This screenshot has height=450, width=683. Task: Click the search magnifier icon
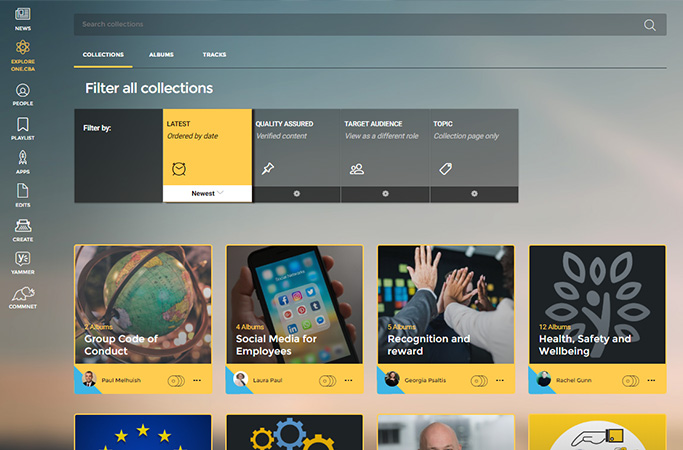coord(649,25)
